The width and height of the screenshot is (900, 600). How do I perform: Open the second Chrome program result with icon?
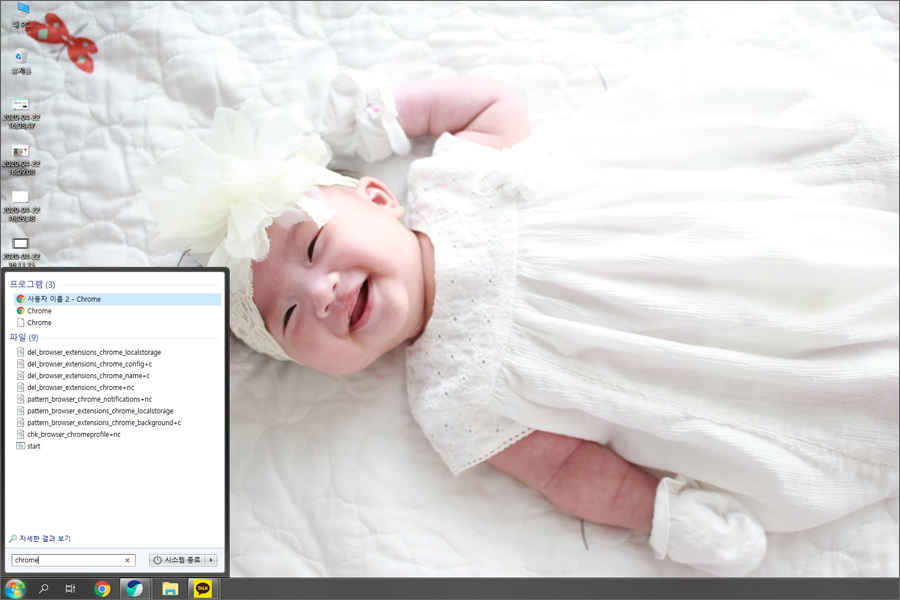[117, 311]
